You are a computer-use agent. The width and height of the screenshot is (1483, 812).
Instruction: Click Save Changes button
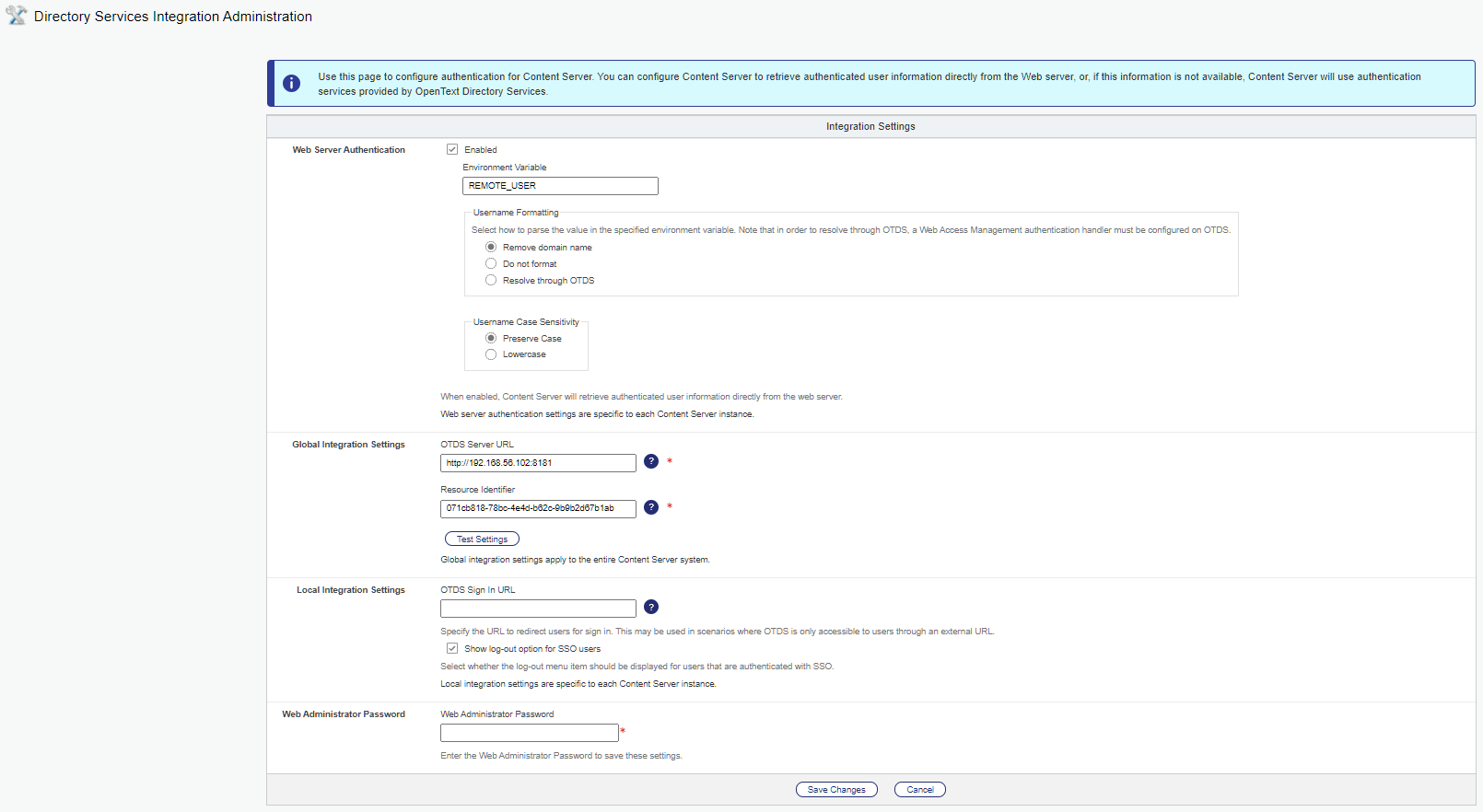coord(836,789)
